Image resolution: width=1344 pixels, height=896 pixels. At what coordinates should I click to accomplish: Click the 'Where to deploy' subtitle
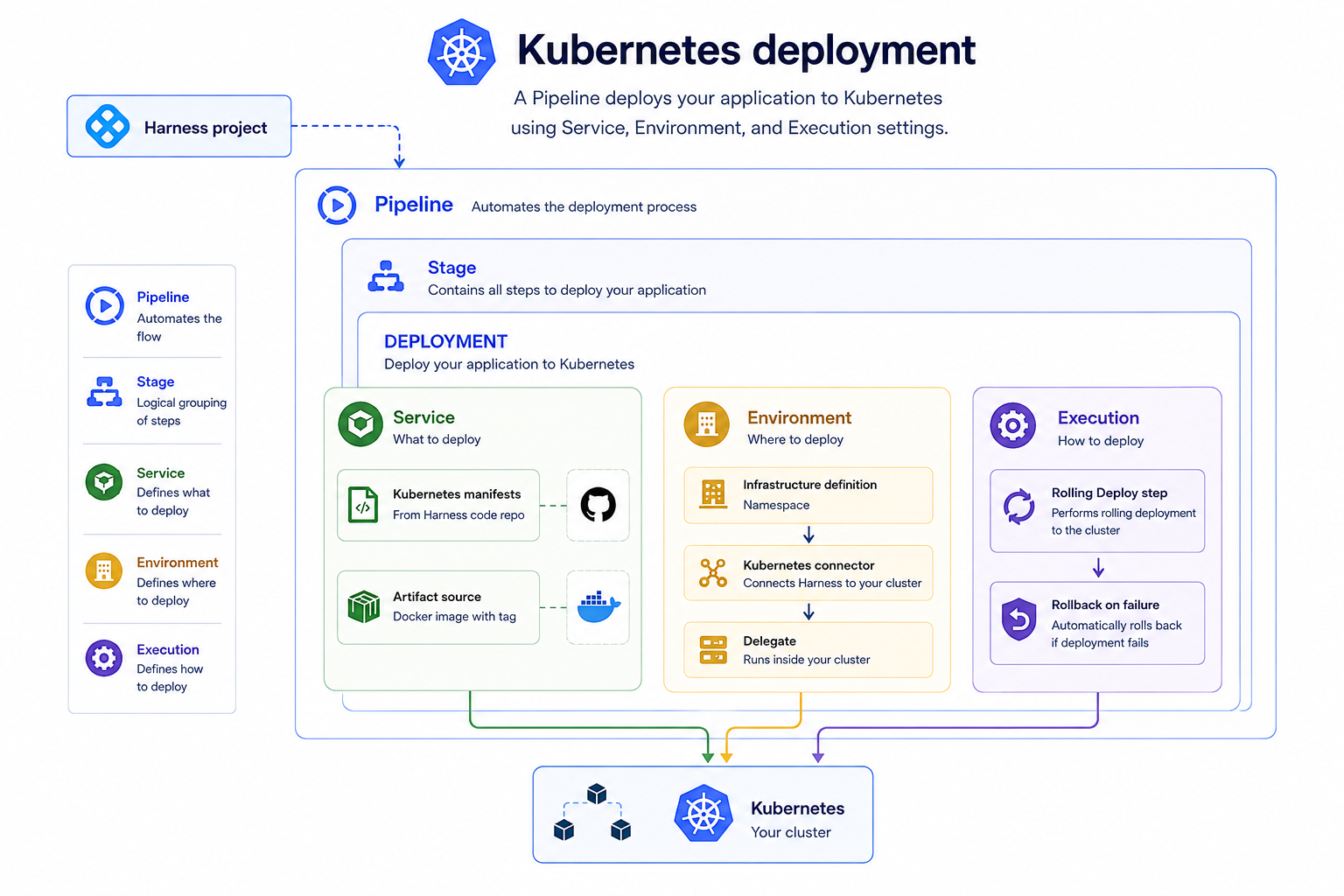(795, 439)
